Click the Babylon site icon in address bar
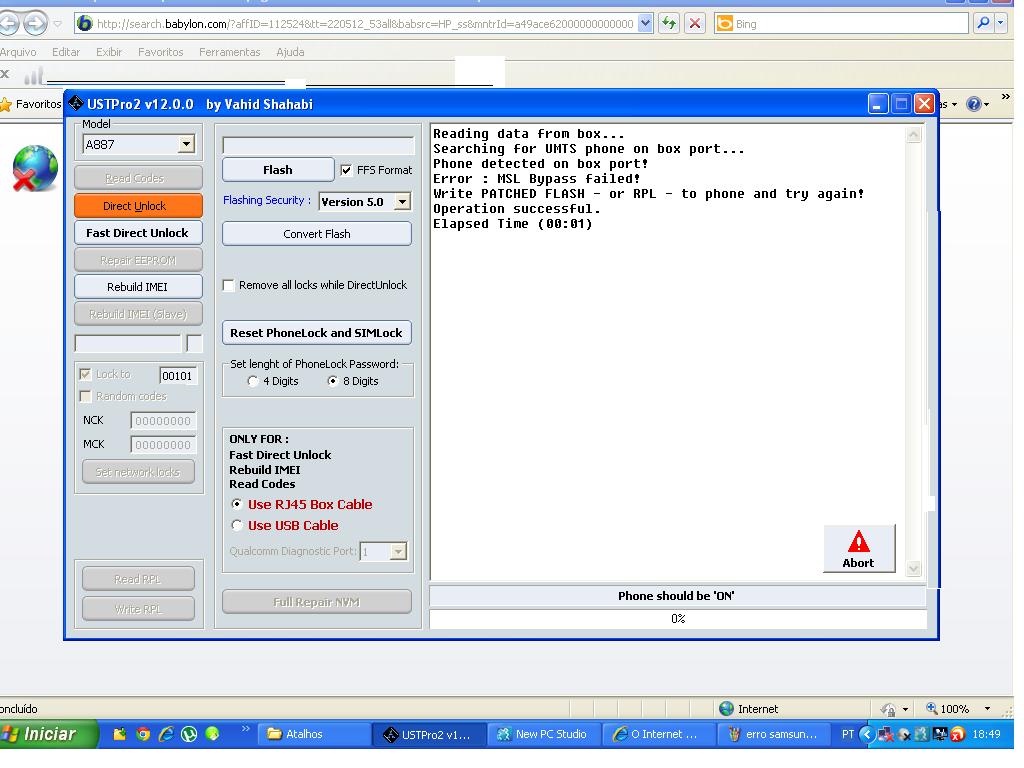This screenshot has width=1024, height=768. point(85,24)
